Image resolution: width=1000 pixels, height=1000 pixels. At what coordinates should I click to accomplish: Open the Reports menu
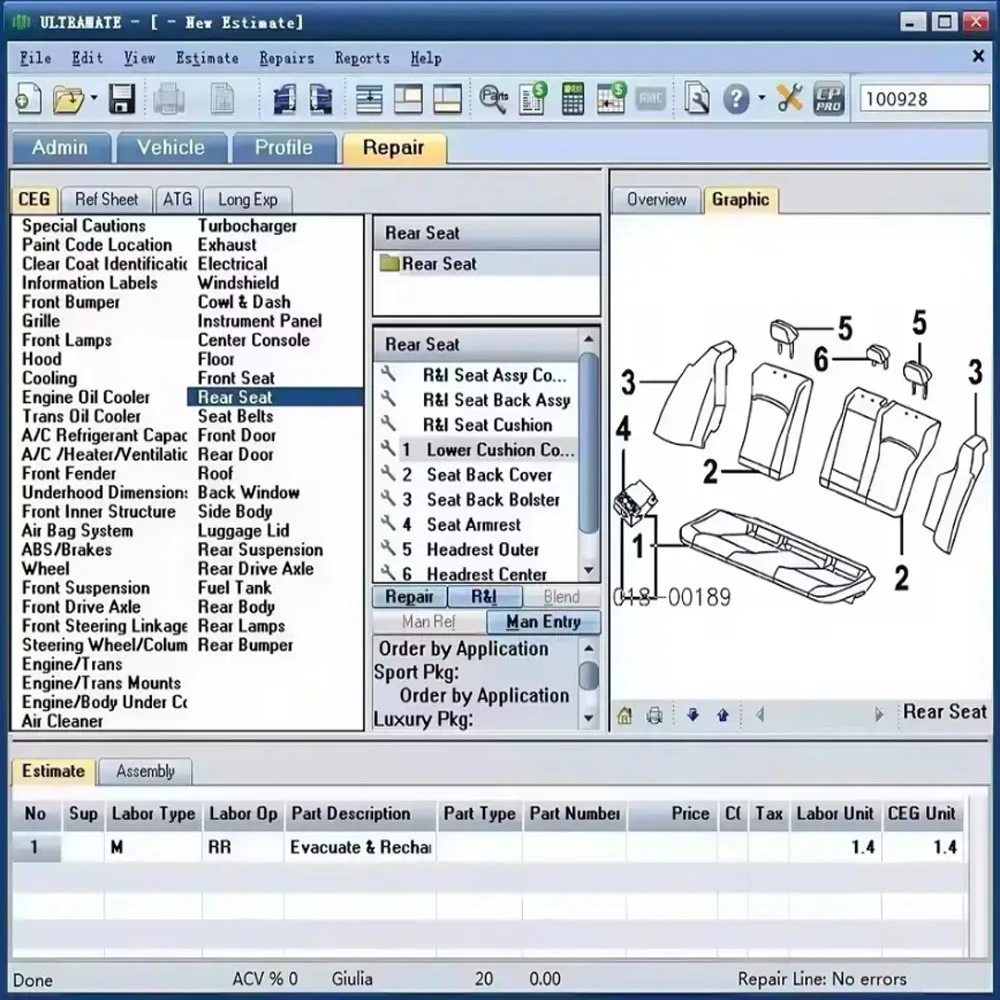tap(362, 58)
